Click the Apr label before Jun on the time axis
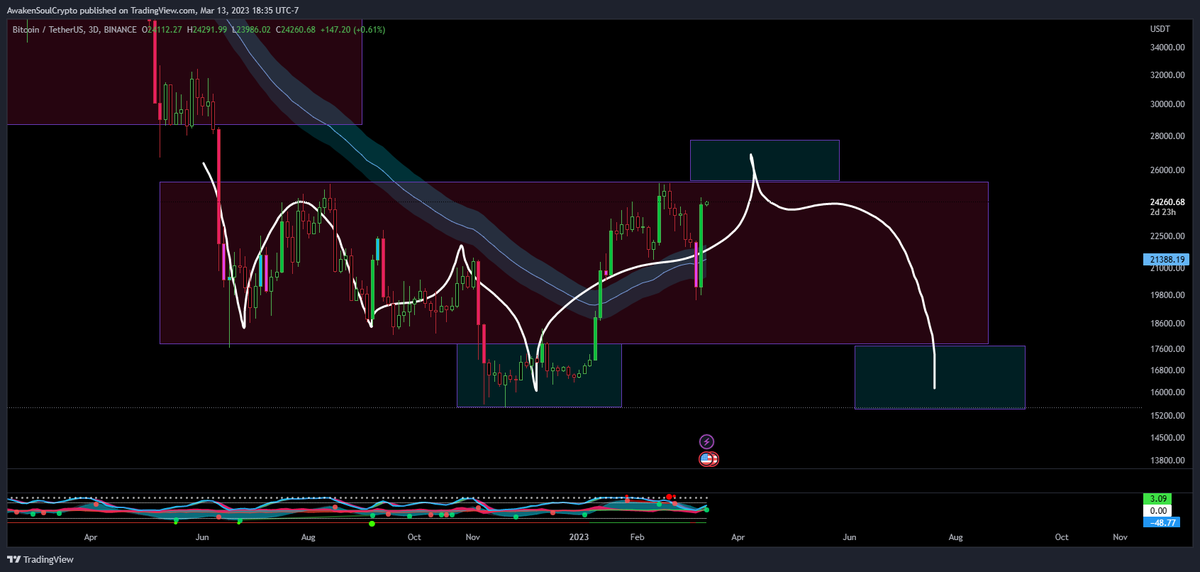This screenshot has width=1200, height=572. (x=92, y=537)
